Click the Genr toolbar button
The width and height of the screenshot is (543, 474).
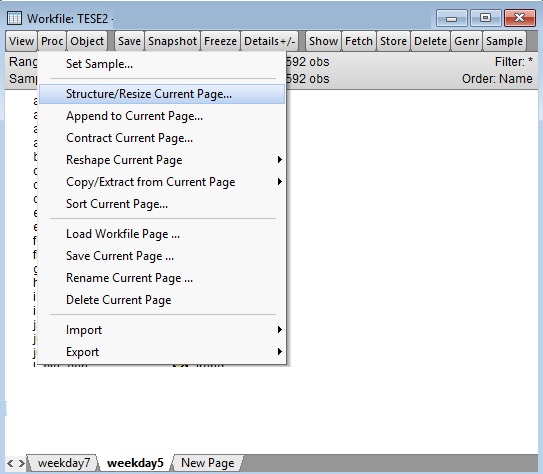click(466, 41)
